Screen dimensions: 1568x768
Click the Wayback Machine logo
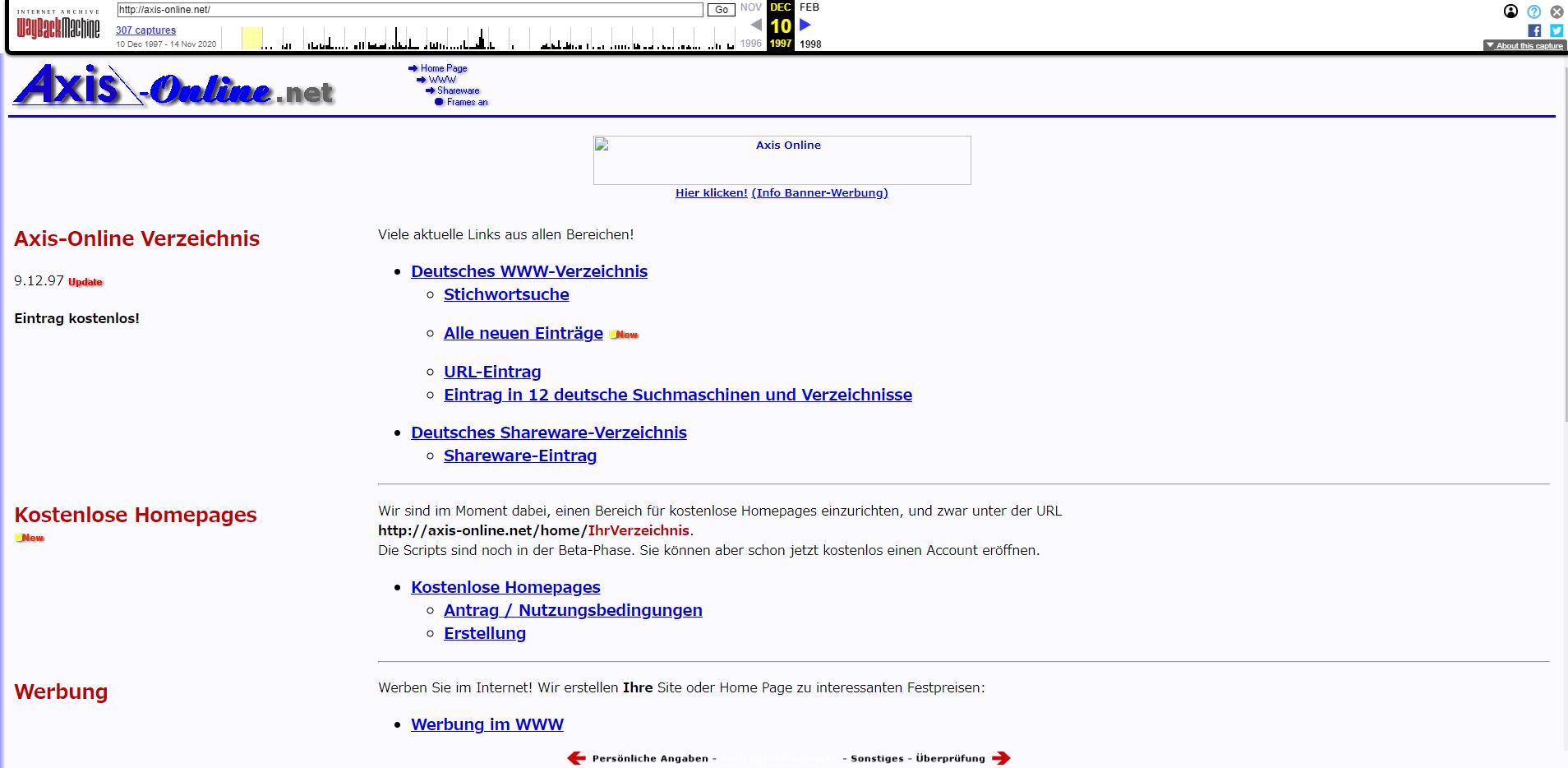58,27
